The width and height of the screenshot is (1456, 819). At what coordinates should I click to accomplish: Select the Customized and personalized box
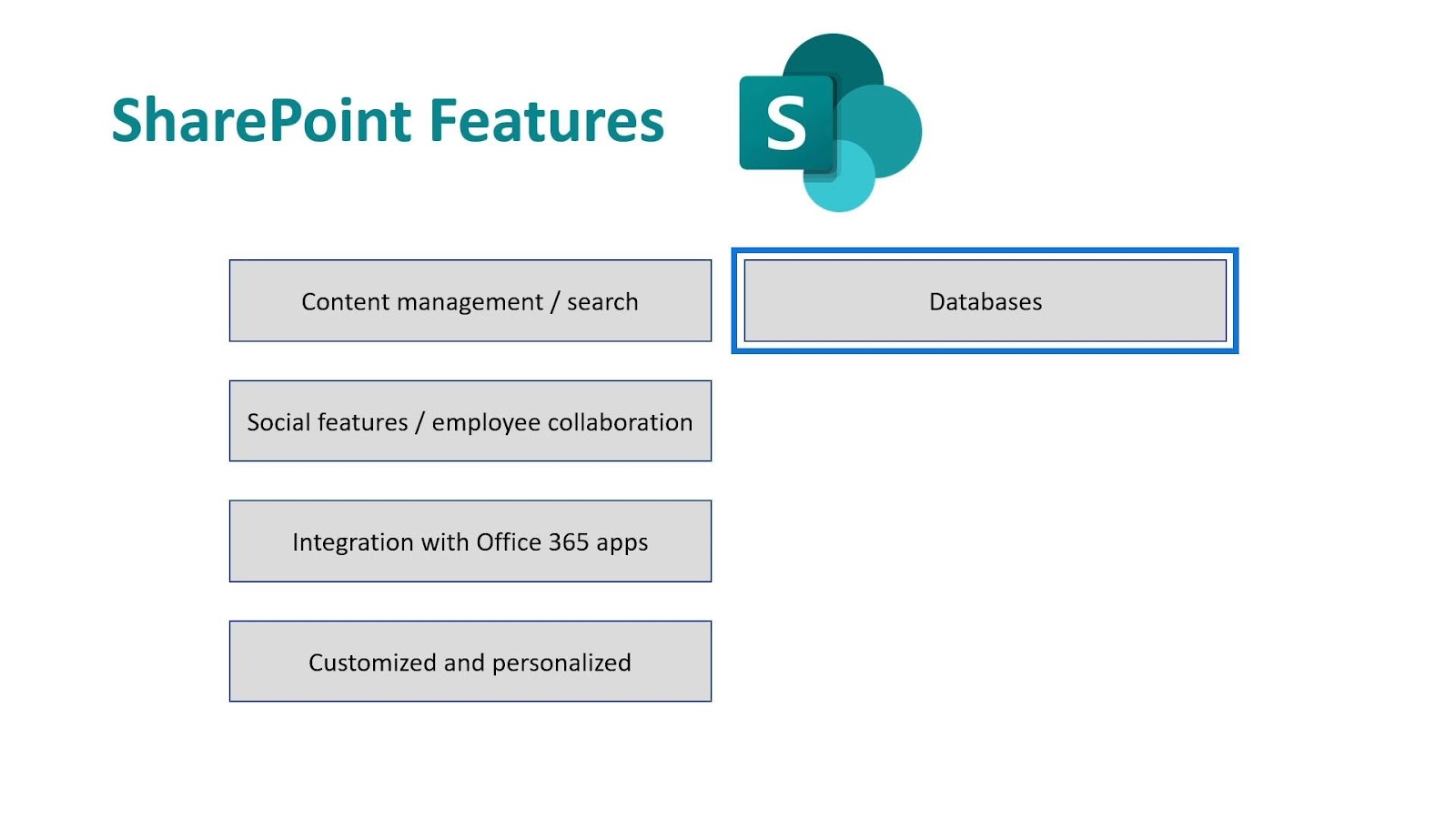(470, 662)
